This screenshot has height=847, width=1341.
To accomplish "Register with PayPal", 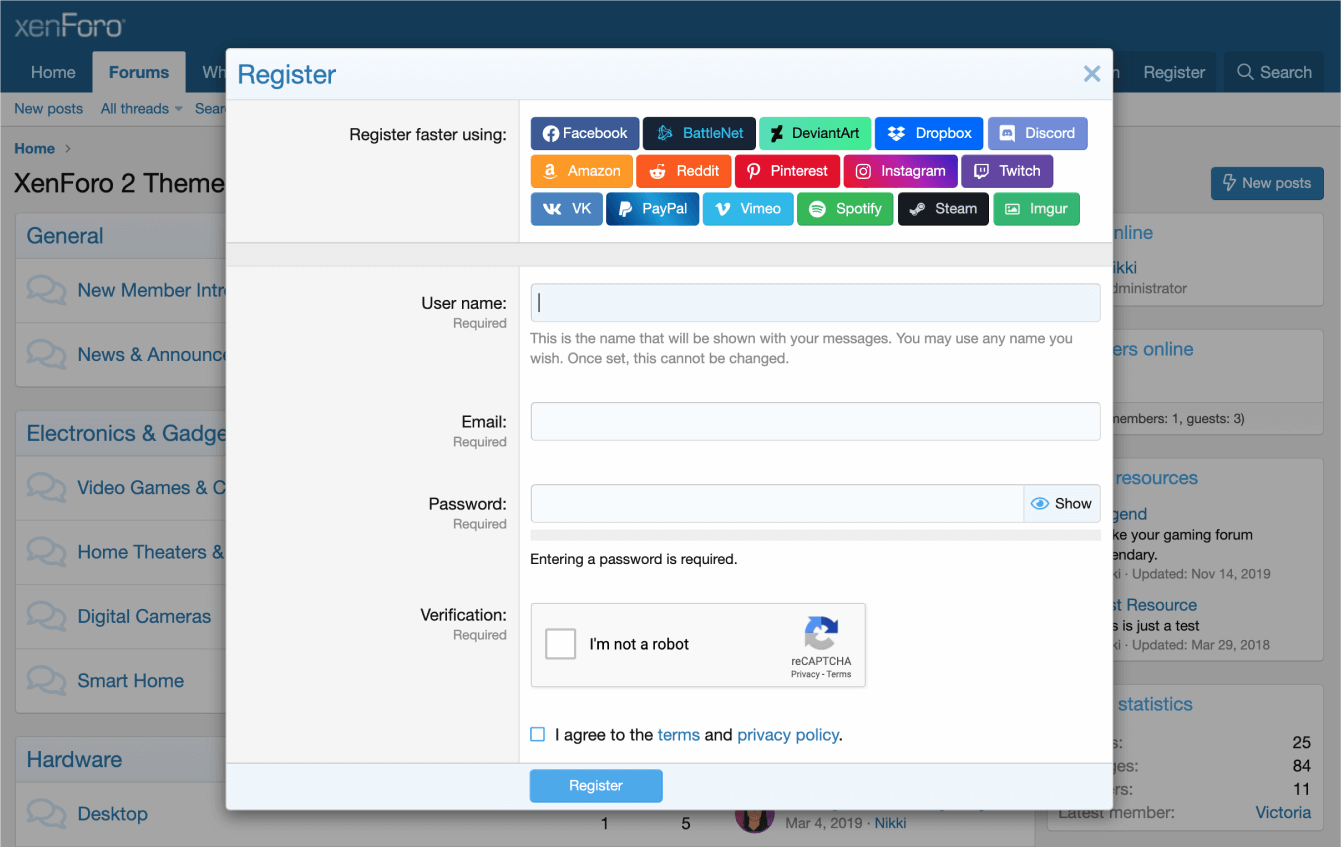I will click(x=653, y=209).
